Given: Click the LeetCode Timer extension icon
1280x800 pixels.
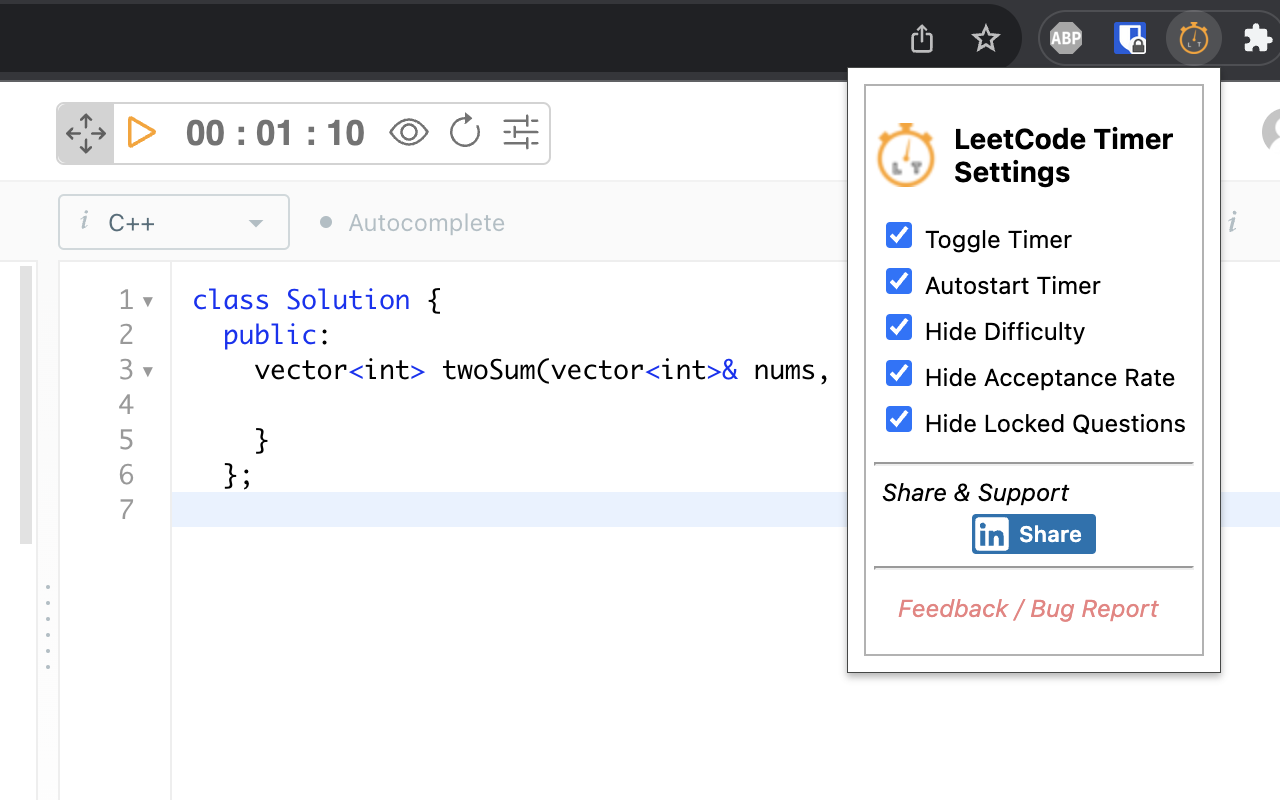Looking at the screenshot, I should 1194,39.
